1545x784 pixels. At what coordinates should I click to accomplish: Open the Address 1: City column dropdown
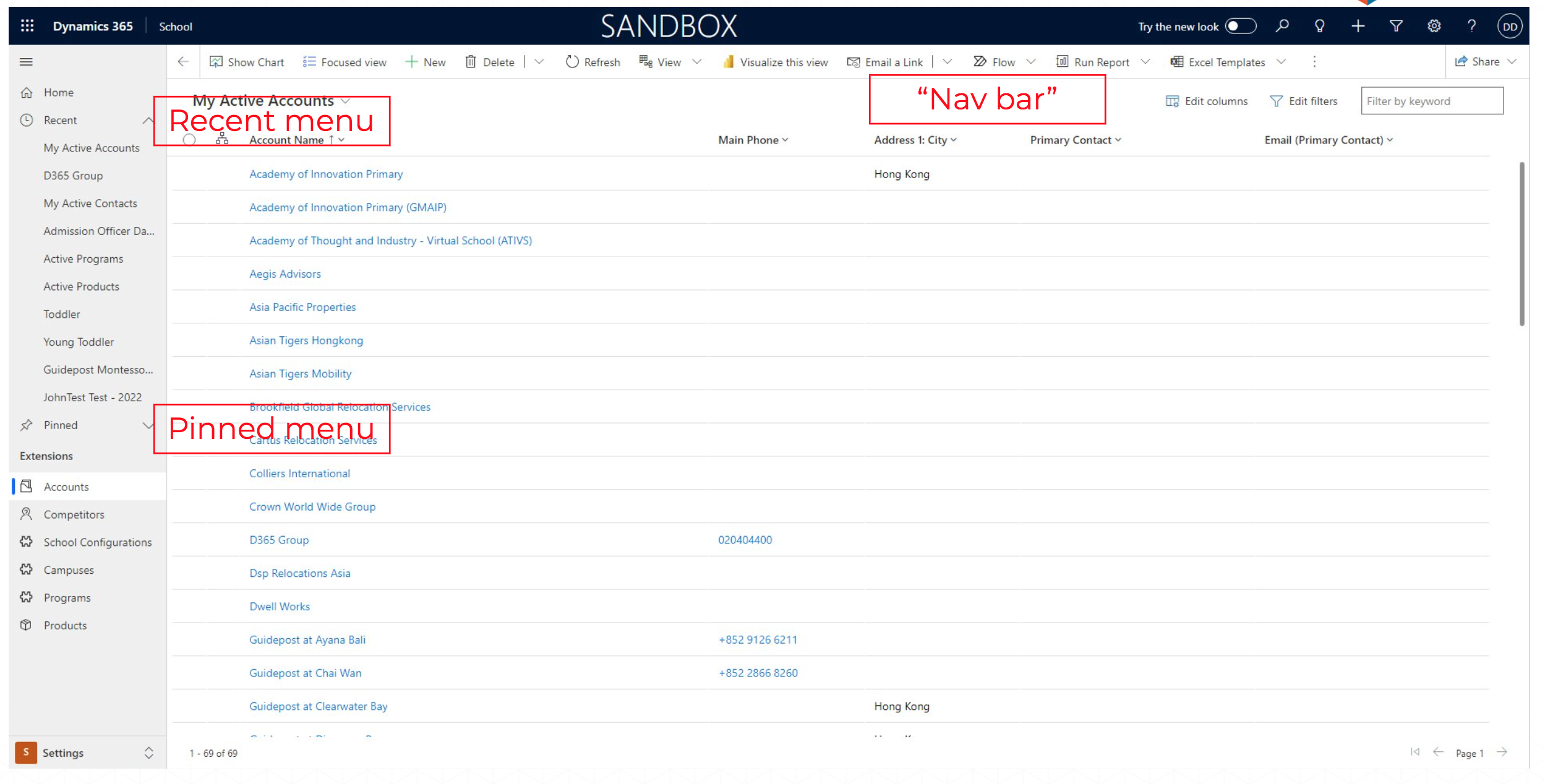click(x=953, y=140)
